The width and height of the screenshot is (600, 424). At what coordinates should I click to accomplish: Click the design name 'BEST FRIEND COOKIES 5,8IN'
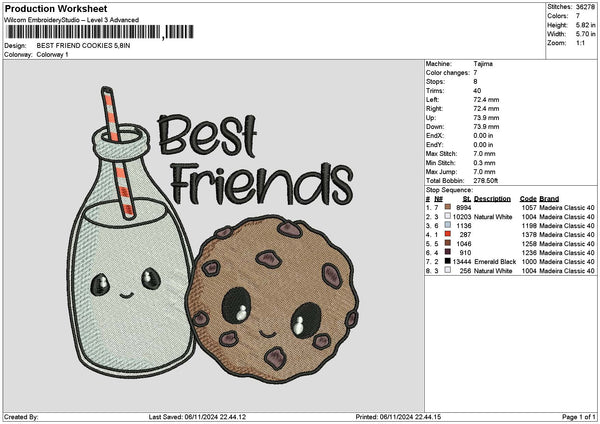83,46
